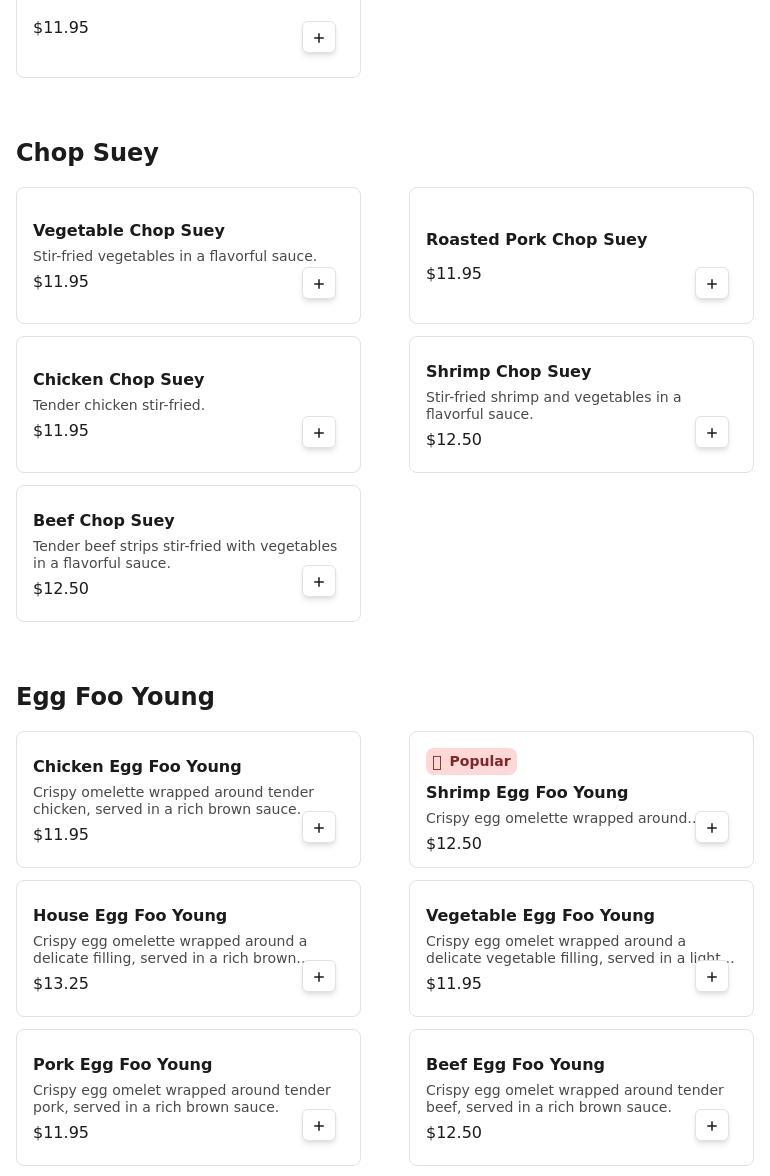Screen dimensions: 770x1176
Task: Open Beef Egg Foo Young item description
Action: pos(574,1098)
